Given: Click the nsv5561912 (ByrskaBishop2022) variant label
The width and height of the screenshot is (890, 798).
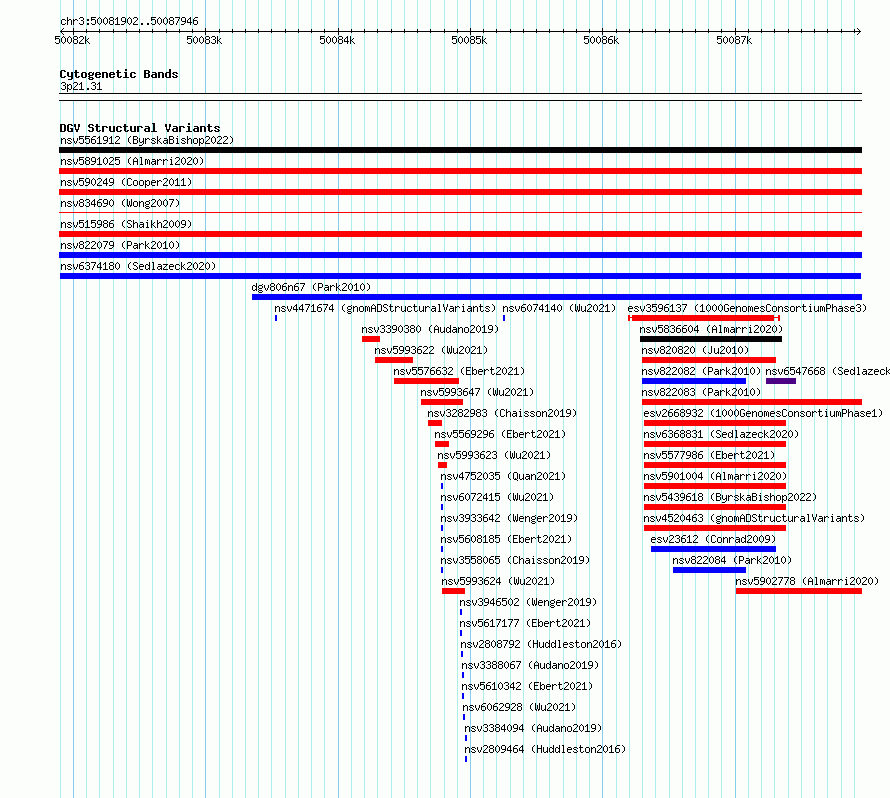Looking at the screenshot, I should pyautogui.click(x=147, y=140).
